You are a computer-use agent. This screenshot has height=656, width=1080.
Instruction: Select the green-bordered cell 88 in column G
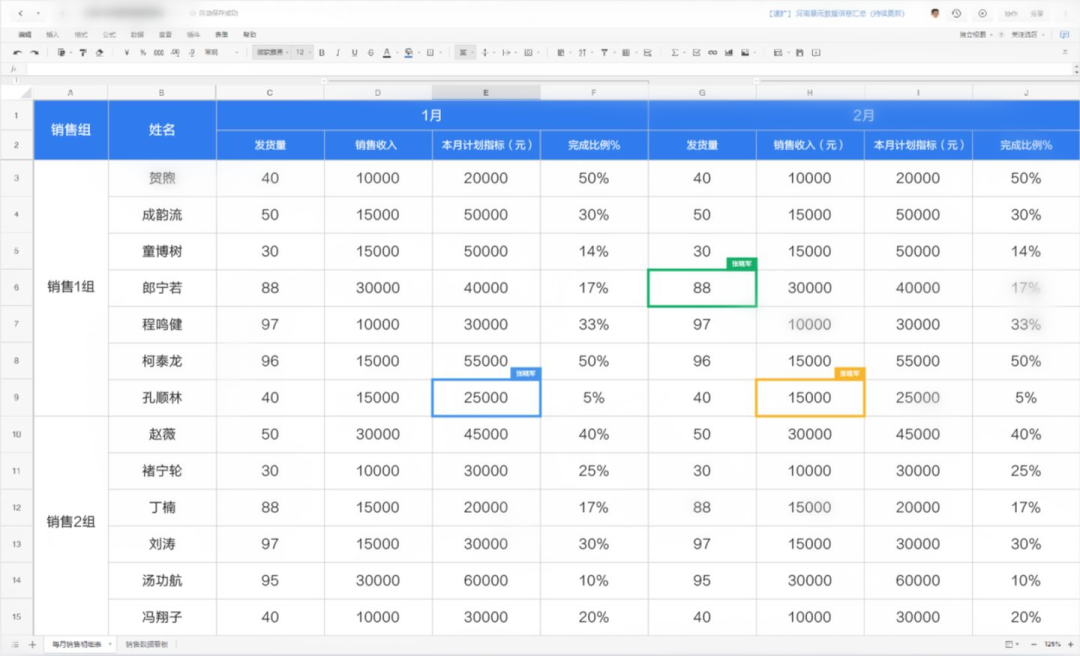click(x=702, y=288)
